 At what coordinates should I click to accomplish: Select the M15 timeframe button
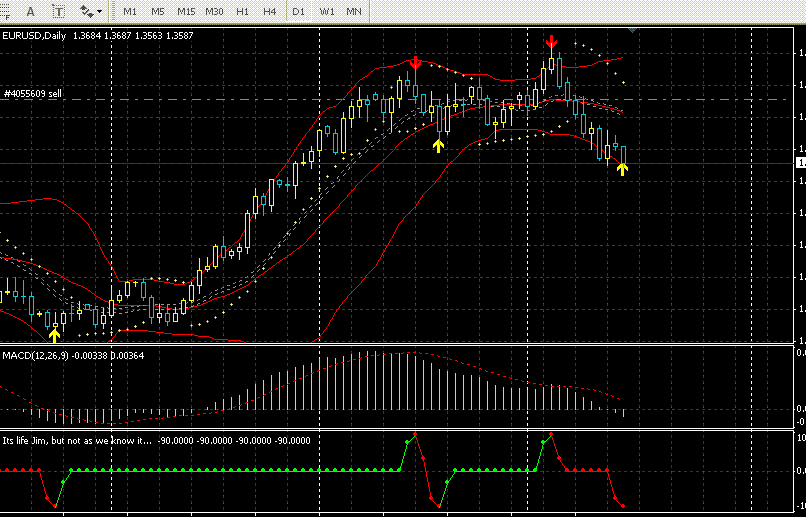click(186, 11)
